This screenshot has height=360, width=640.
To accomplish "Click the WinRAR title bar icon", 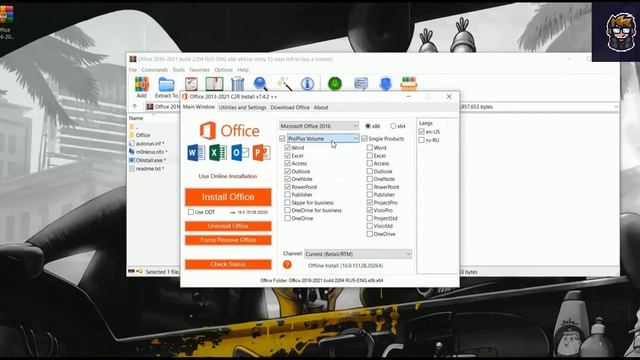I will (133, 59).
